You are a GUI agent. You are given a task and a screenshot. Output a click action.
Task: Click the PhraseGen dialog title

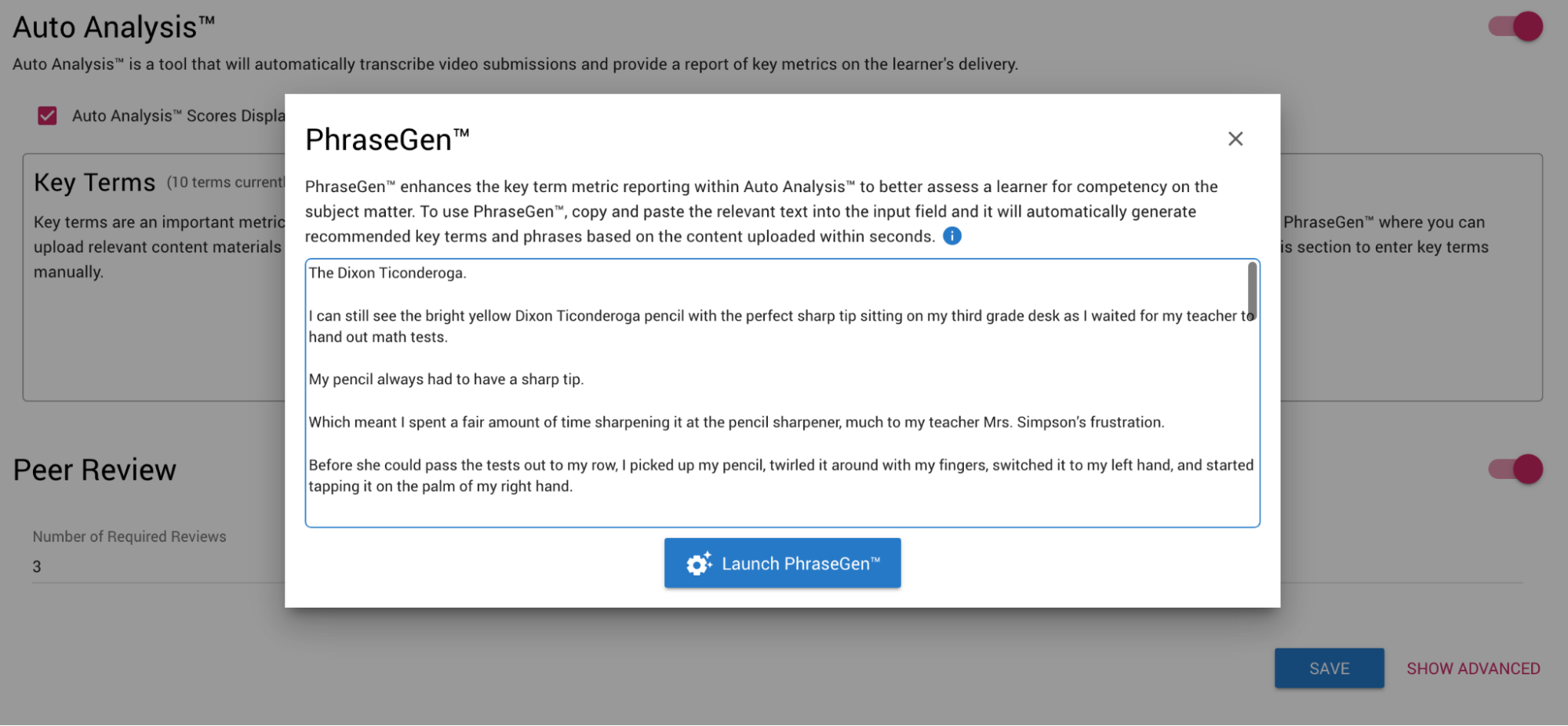point(387,140)
